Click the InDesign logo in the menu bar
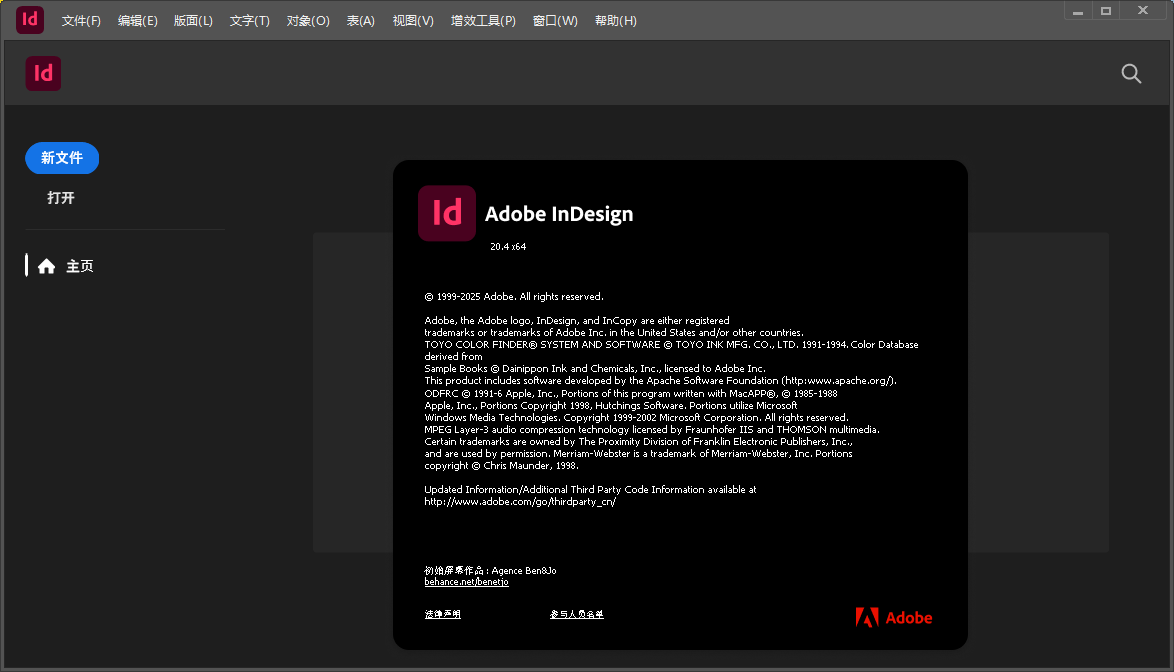 [30, 19]
